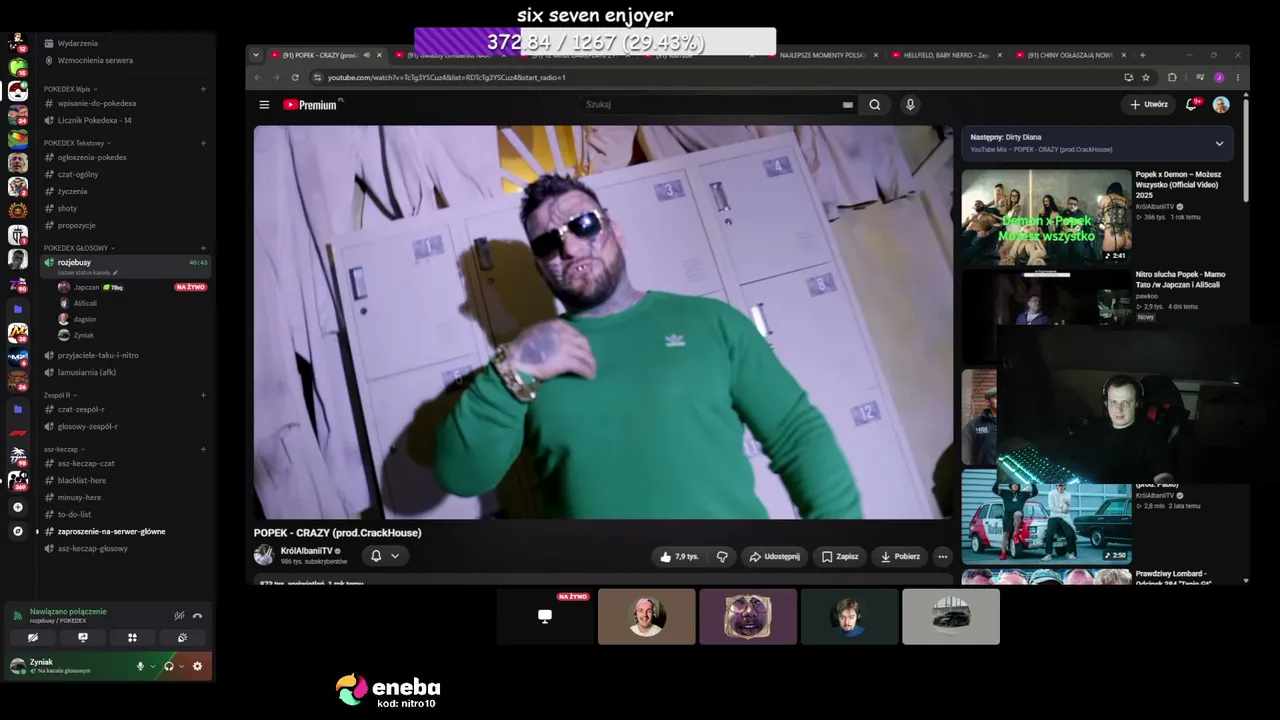Disconnect from the Discord voice channel
The width and height of the screenshot is (1280, 720).
click(x=197, y=616)
